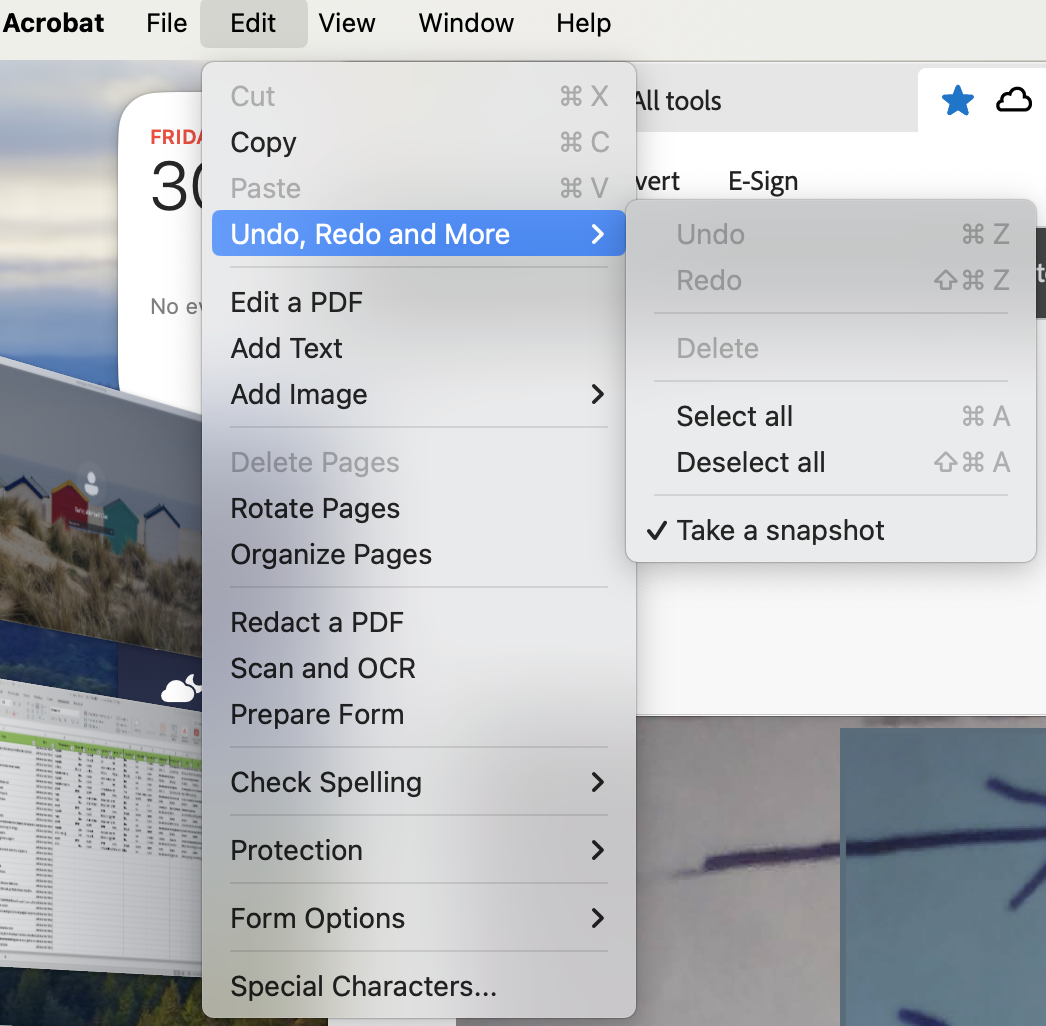This screenshot has height=1026, width=1046.
Task: Open the View menu
Action: coord(346,23)
